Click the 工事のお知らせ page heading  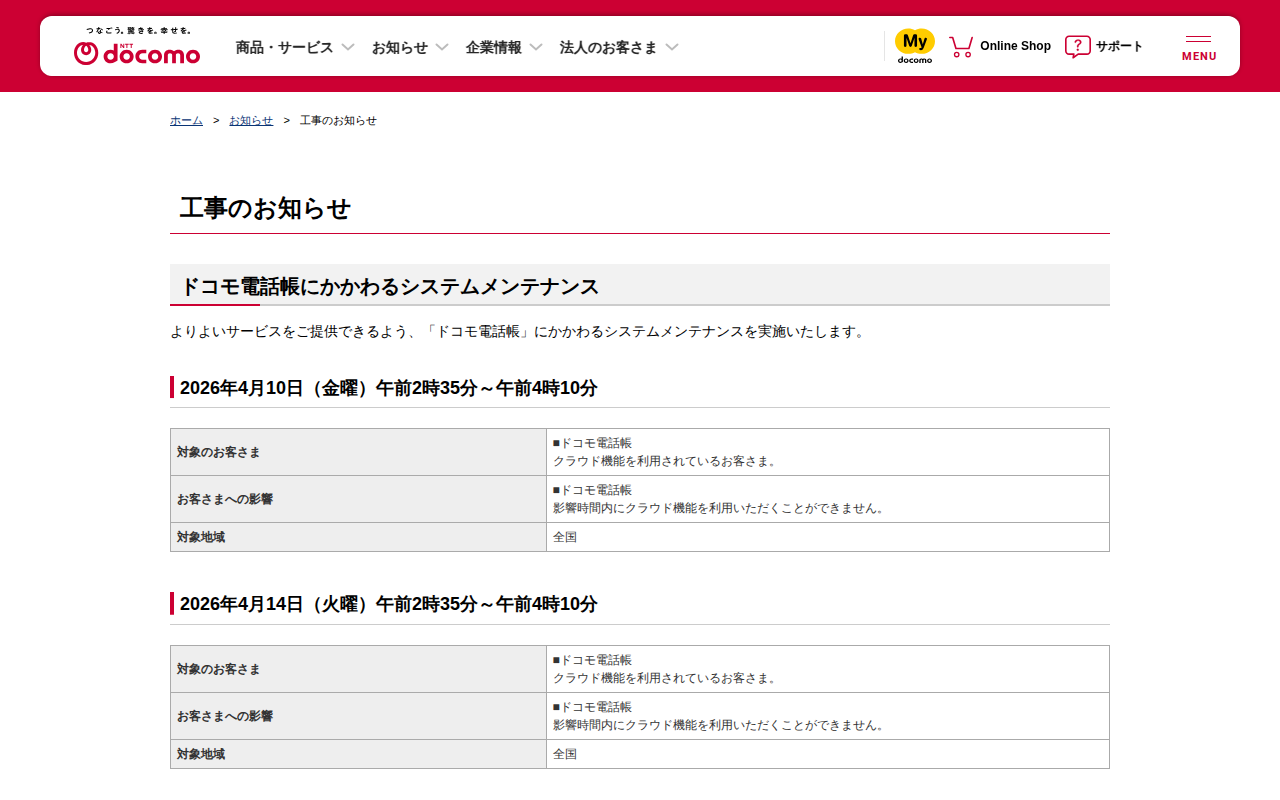coord(265,208)
